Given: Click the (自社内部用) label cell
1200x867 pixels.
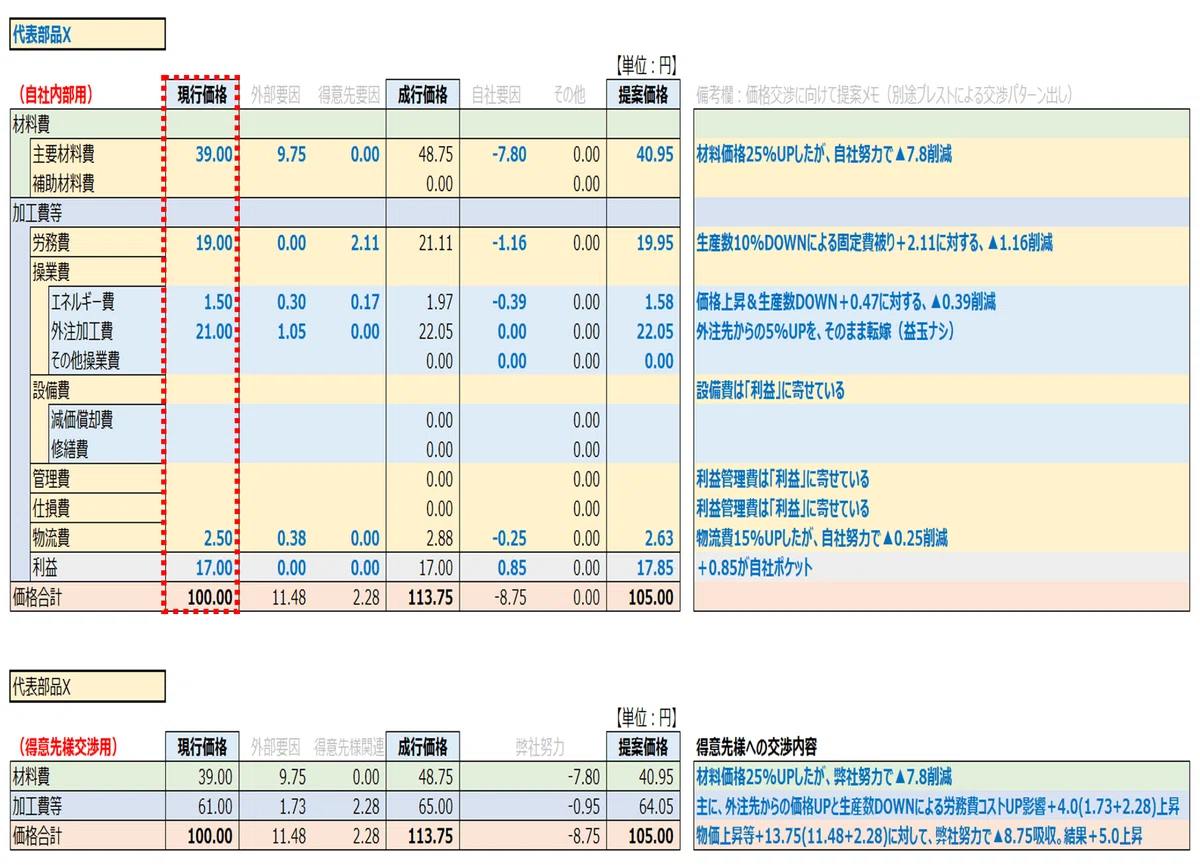Looking at the screenshot, I should pos(56,95).
